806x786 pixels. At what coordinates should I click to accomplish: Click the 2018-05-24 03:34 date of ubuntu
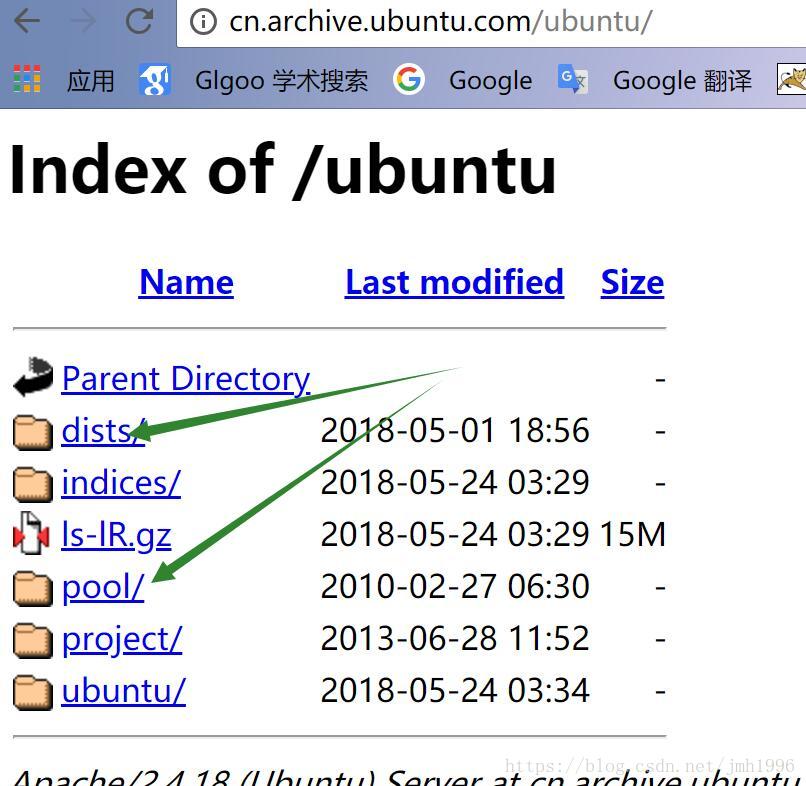tap(455, 690)
